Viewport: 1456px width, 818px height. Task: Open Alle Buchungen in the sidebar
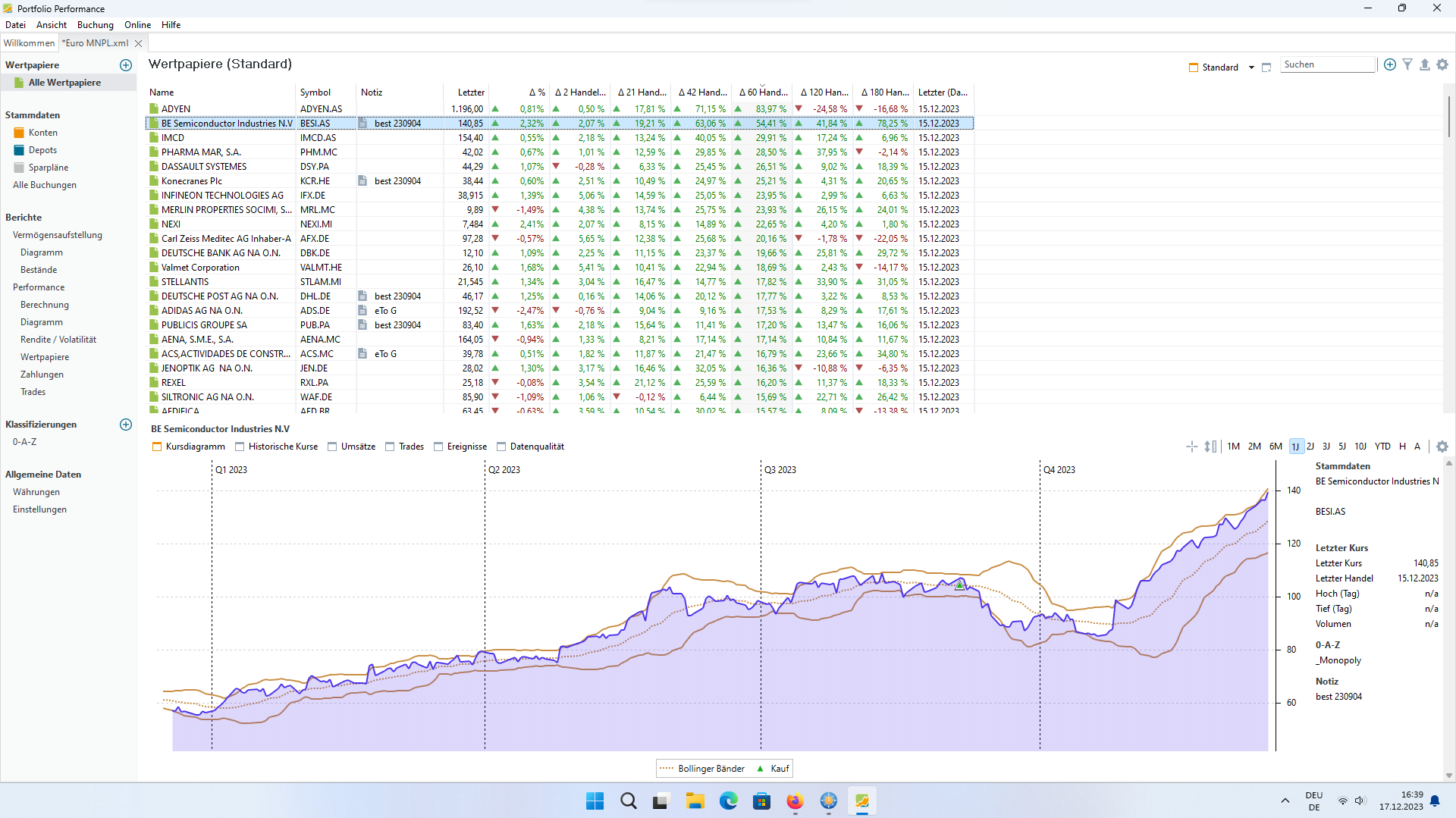(x=45, y=185)
